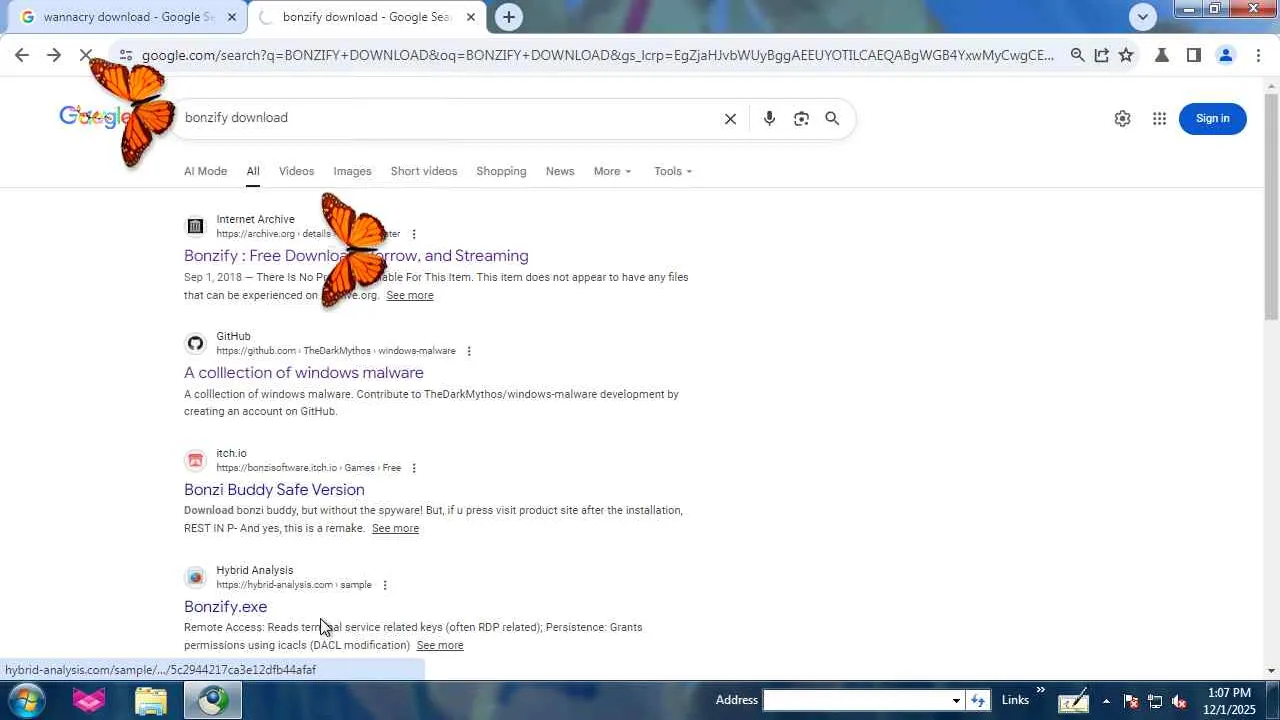
Task: Open A colllection of windows malware link
Action: tap(304, 373)
